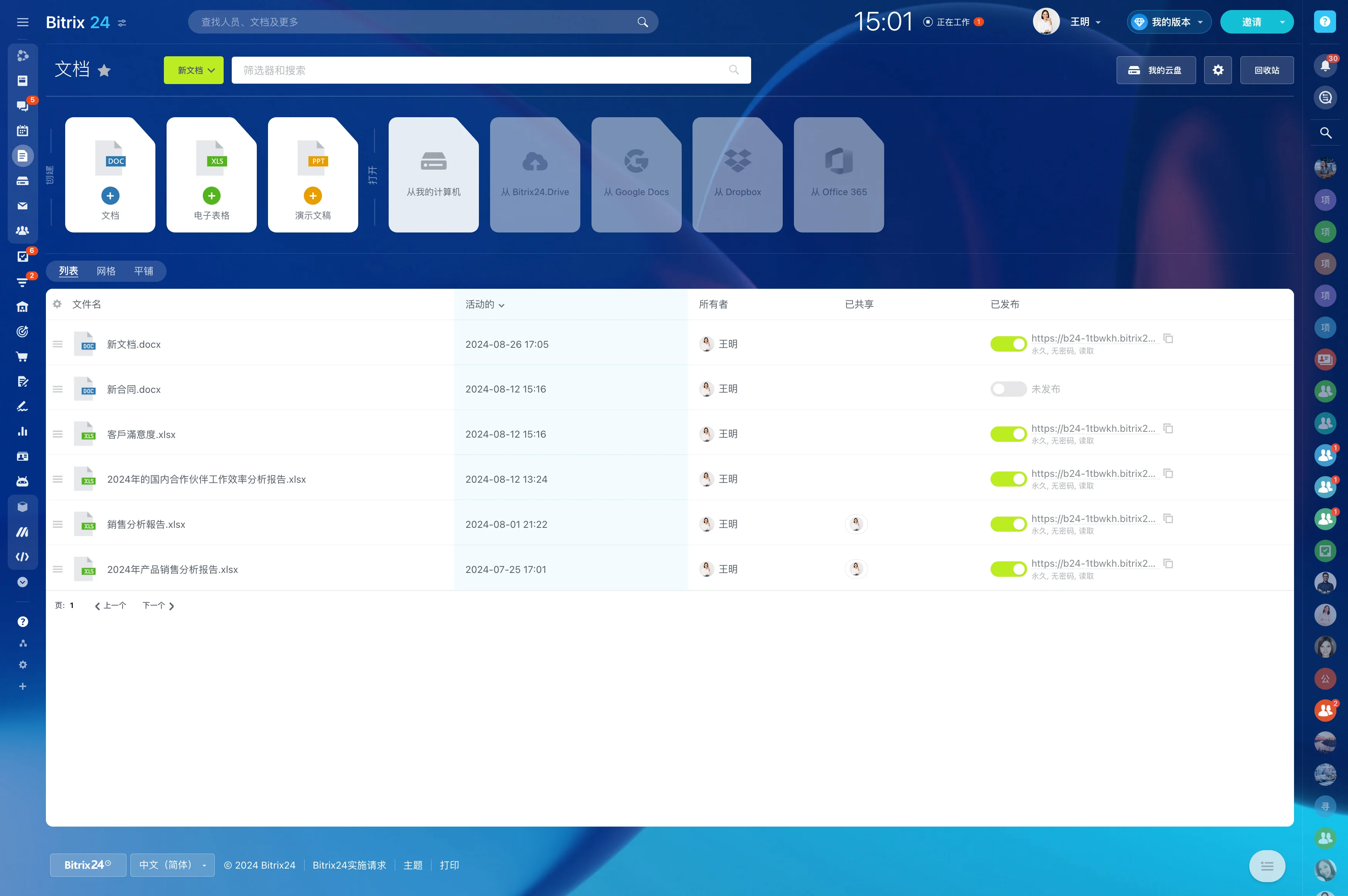Click the Bitrix24 footer logo button

88,865
